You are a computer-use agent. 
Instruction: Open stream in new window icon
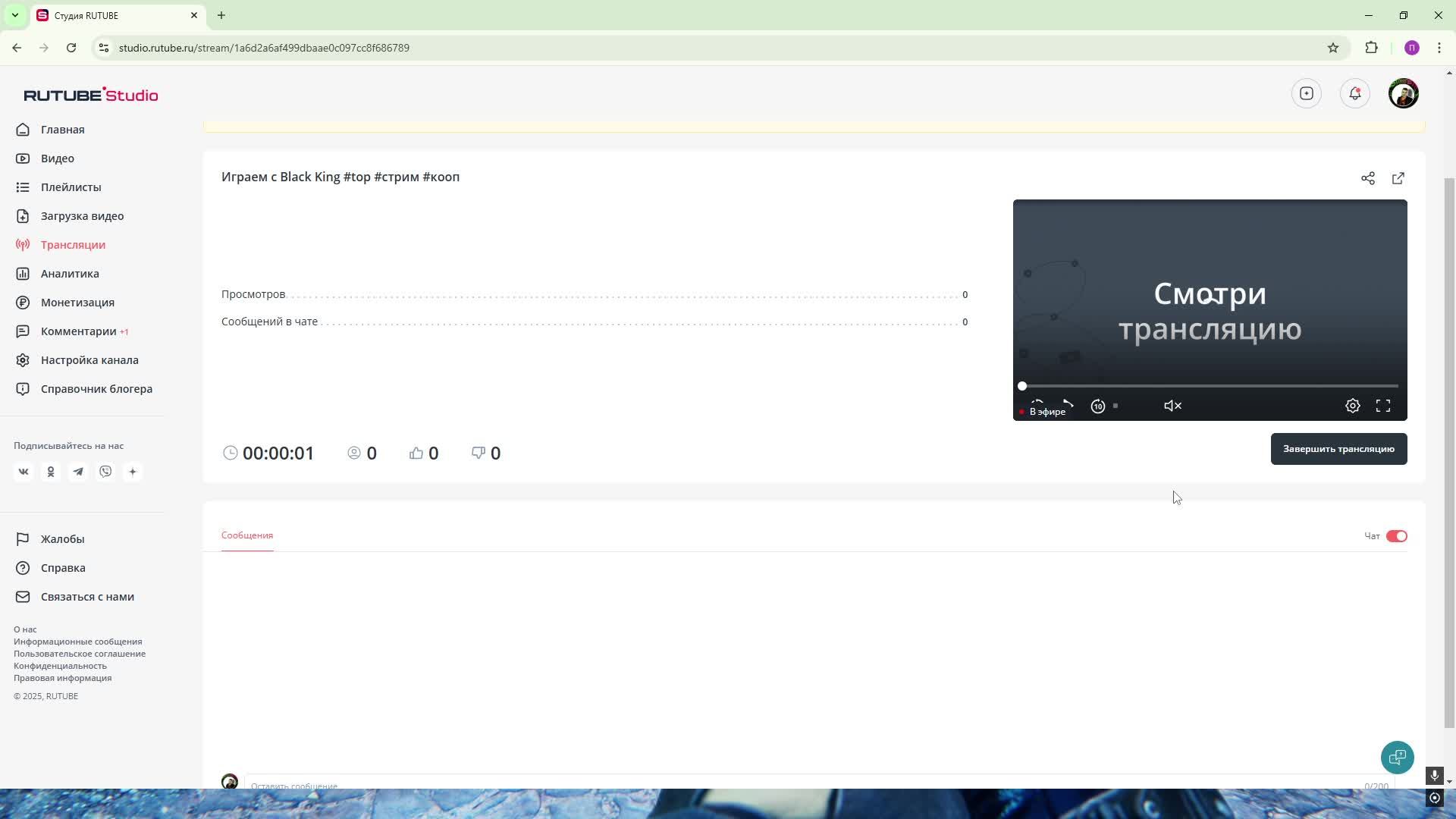(x=1398, y=178)
